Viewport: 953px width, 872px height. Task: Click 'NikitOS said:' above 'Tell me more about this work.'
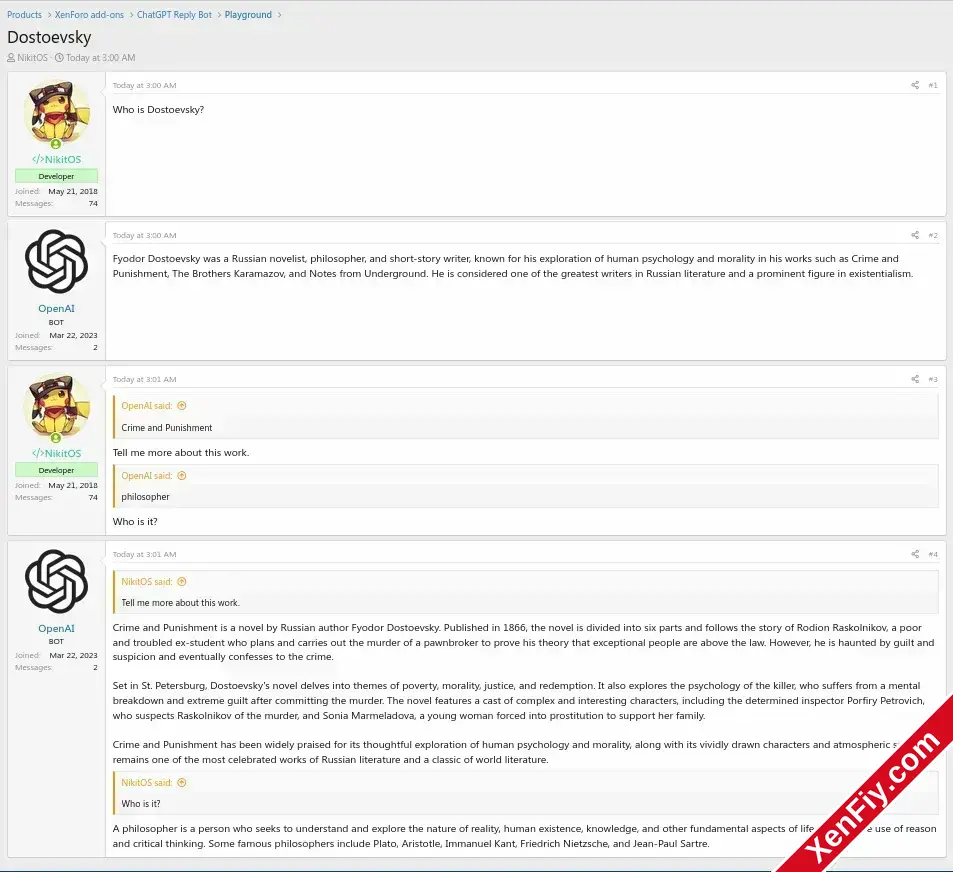pos(147,582)
